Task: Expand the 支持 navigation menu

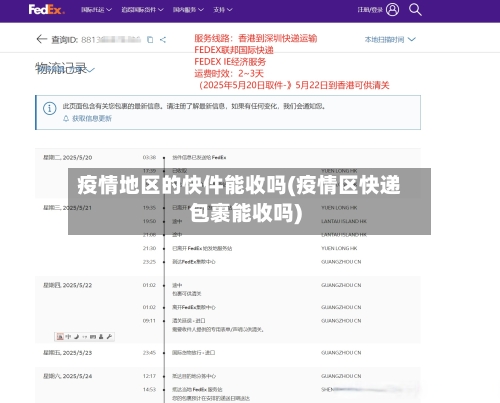Action: tap(223, 10)
